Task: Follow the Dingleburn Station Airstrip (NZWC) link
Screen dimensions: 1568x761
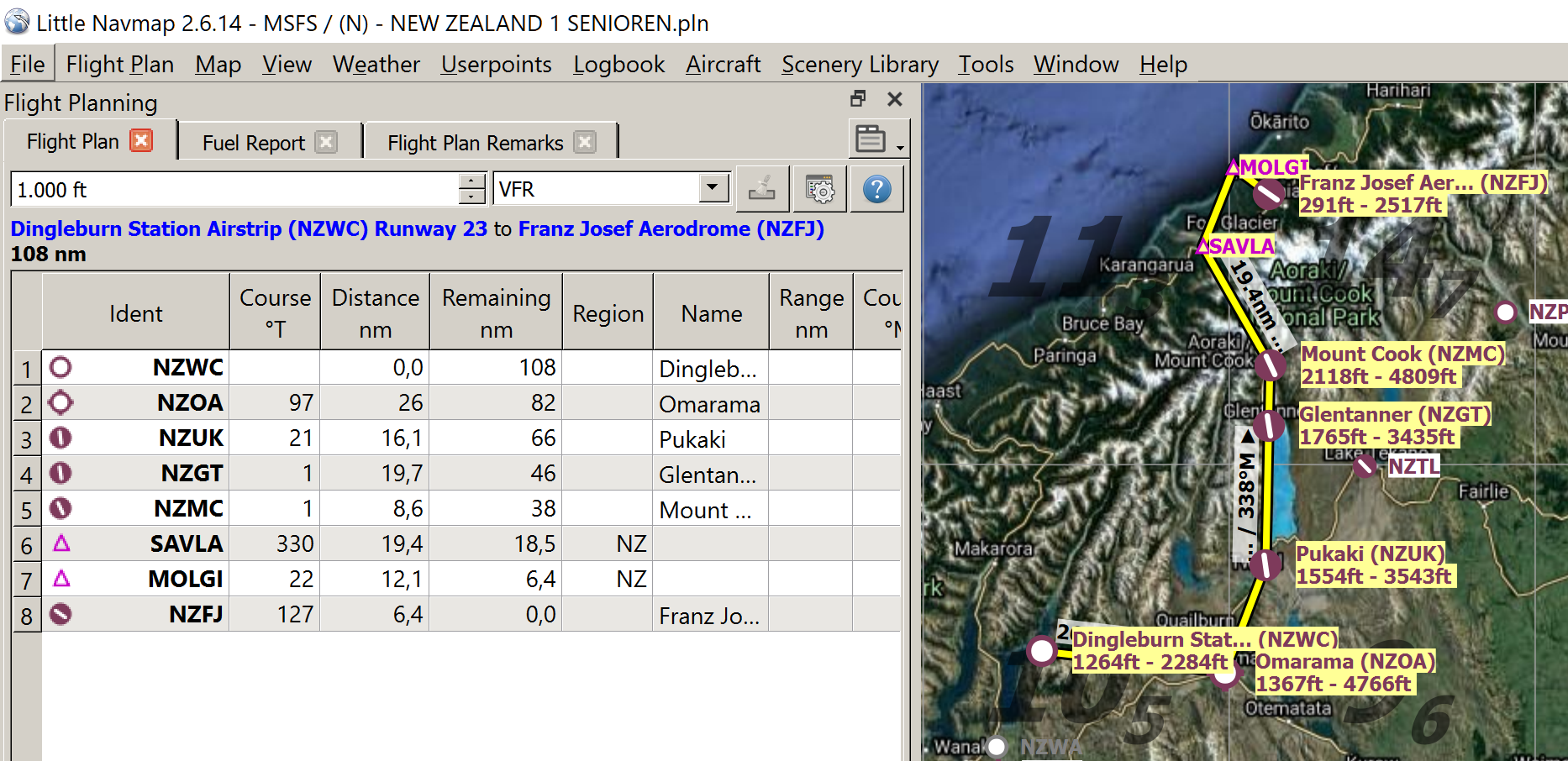Action: click(189, 228)
